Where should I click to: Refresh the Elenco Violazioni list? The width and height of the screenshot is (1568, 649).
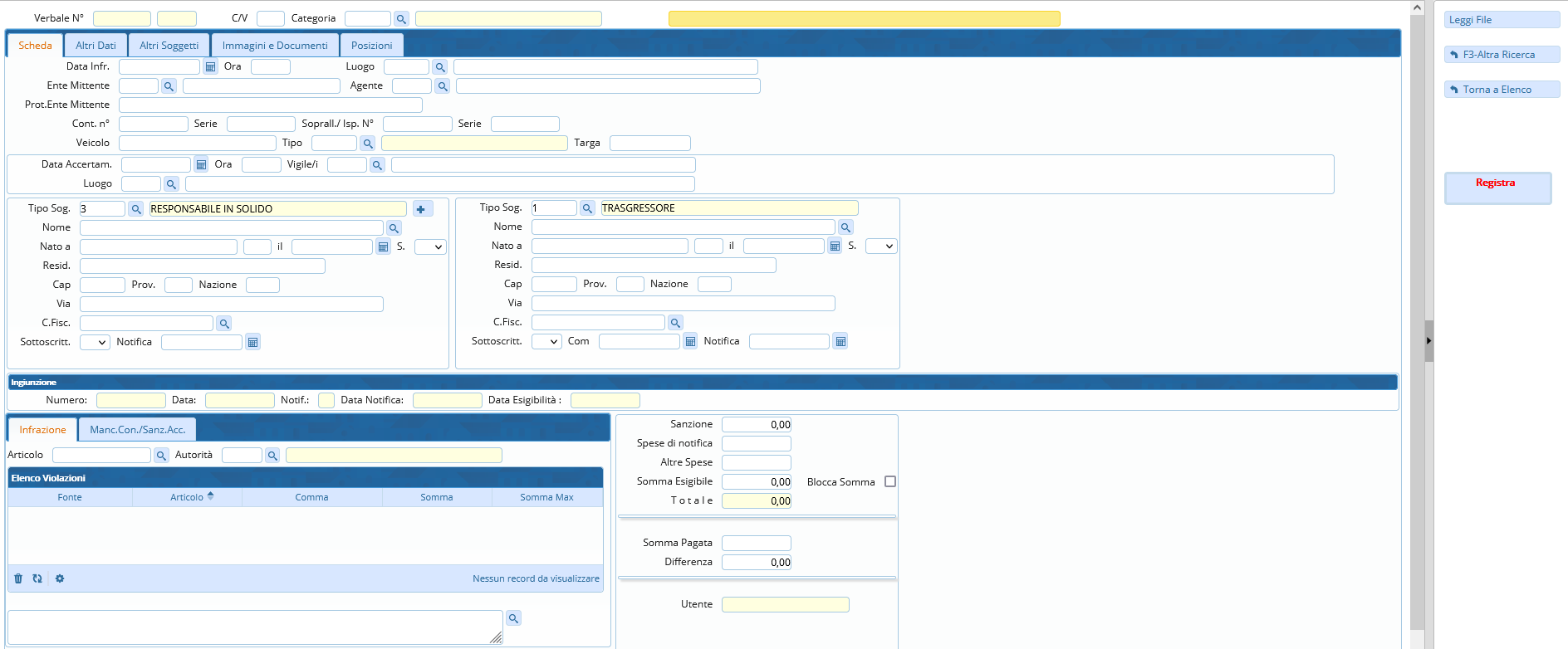click(37, 578)
